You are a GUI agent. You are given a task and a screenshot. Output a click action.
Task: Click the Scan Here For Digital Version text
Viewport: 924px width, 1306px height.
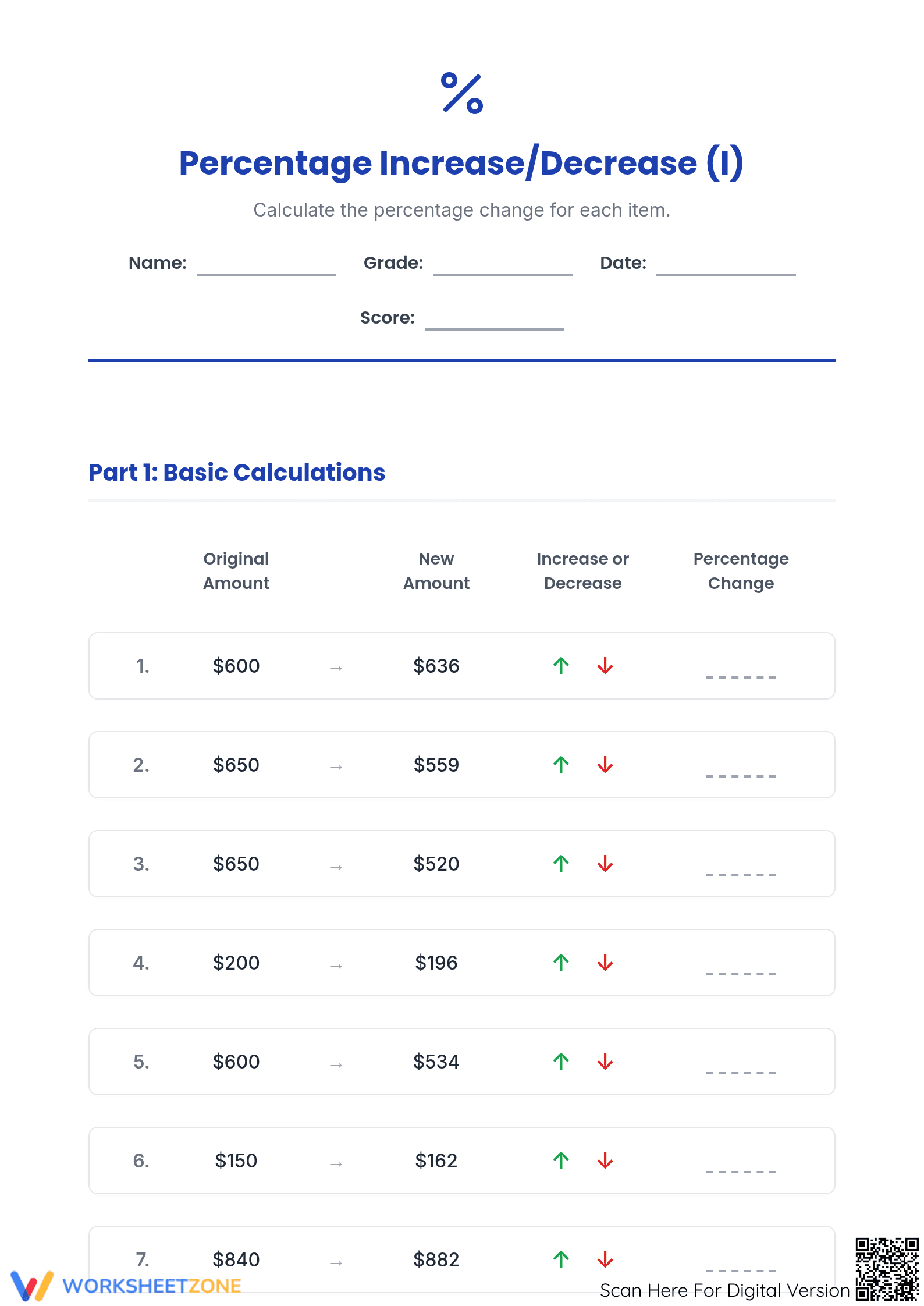pyautogui.click(x=725, y=1290)
